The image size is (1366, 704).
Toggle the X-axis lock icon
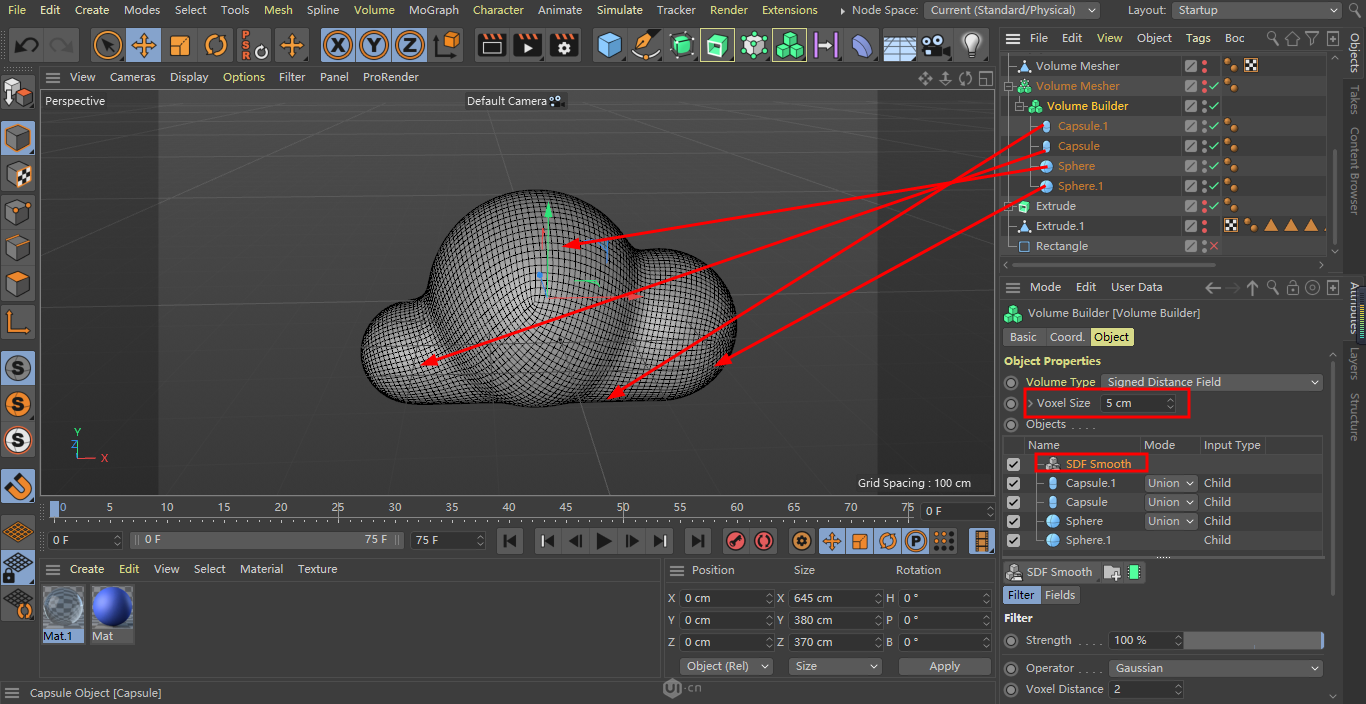click(338, 46)
